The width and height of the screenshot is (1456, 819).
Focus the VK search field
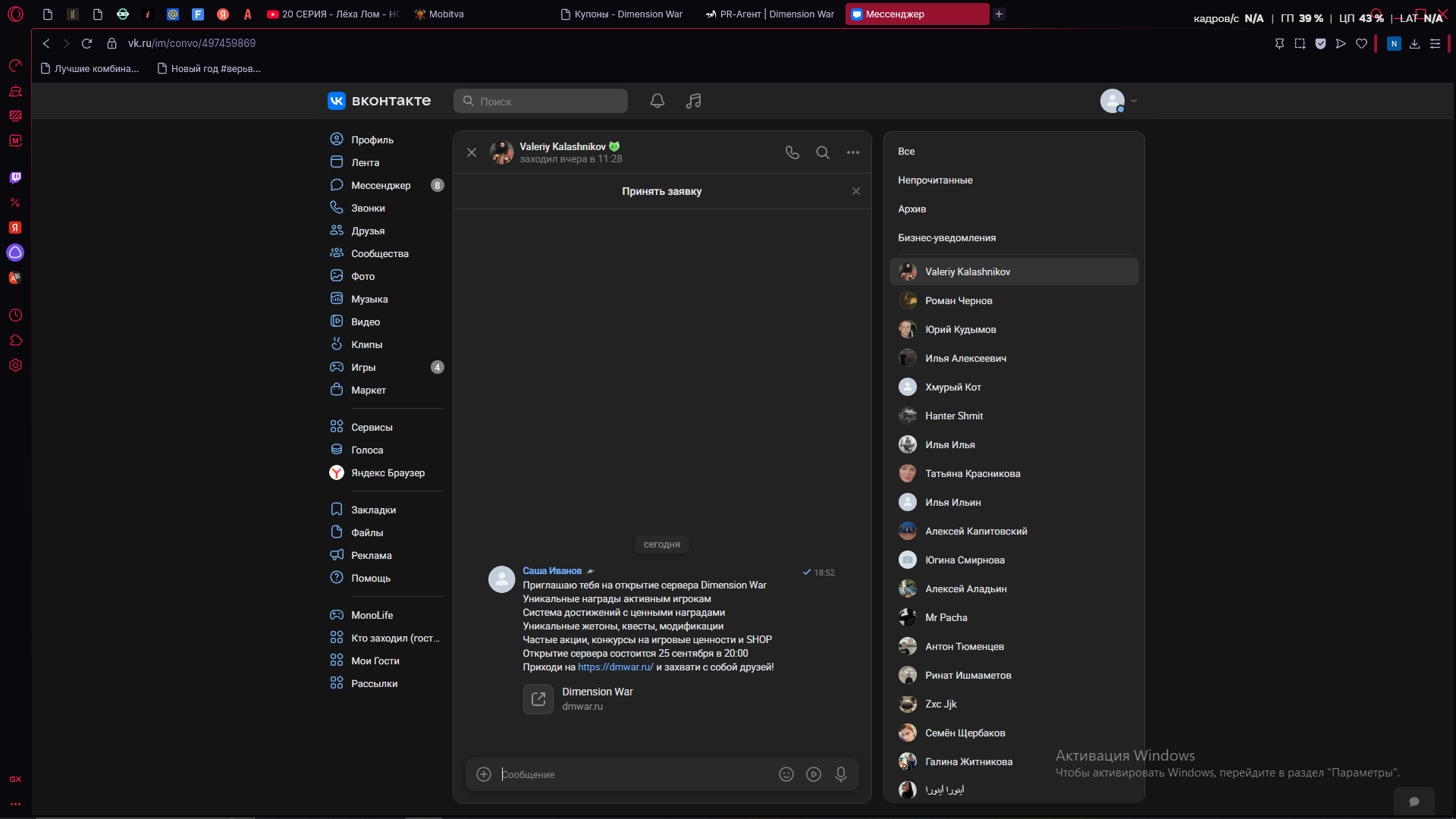[541, 101]
